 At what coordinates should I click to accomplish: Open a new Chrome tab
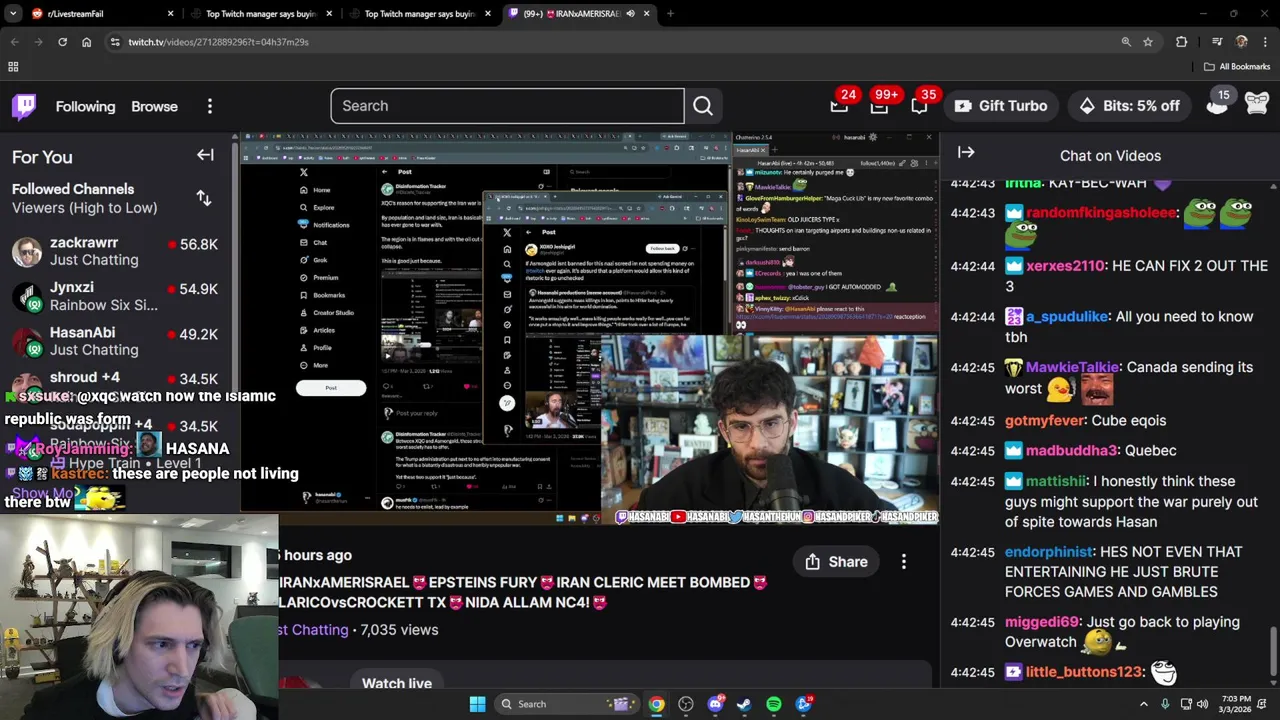point(670,14)
